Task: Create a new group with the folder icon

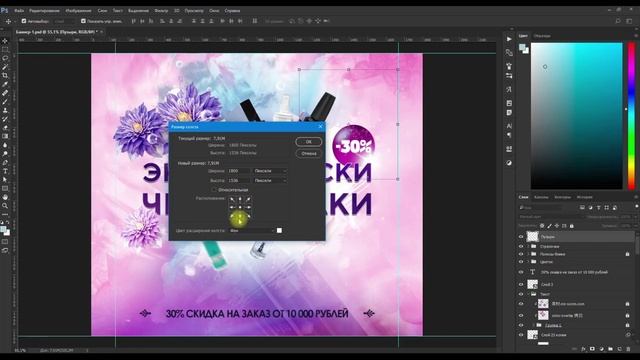Action: (x=610, y=349)
